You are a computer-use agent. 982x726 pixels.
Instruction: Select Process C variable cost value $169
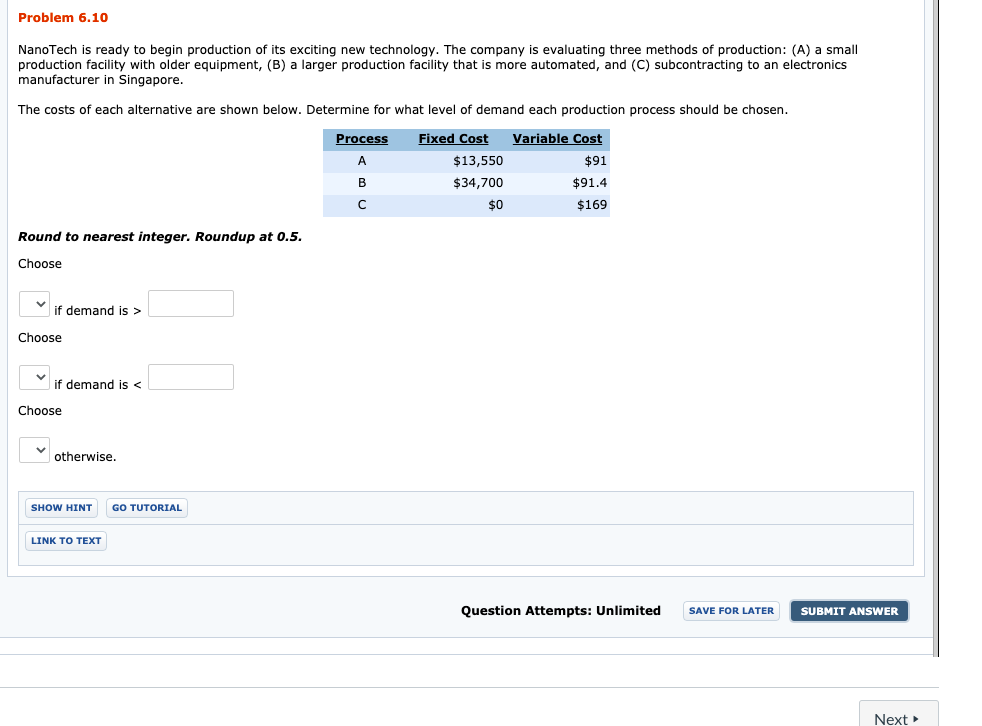coord(592,204)
